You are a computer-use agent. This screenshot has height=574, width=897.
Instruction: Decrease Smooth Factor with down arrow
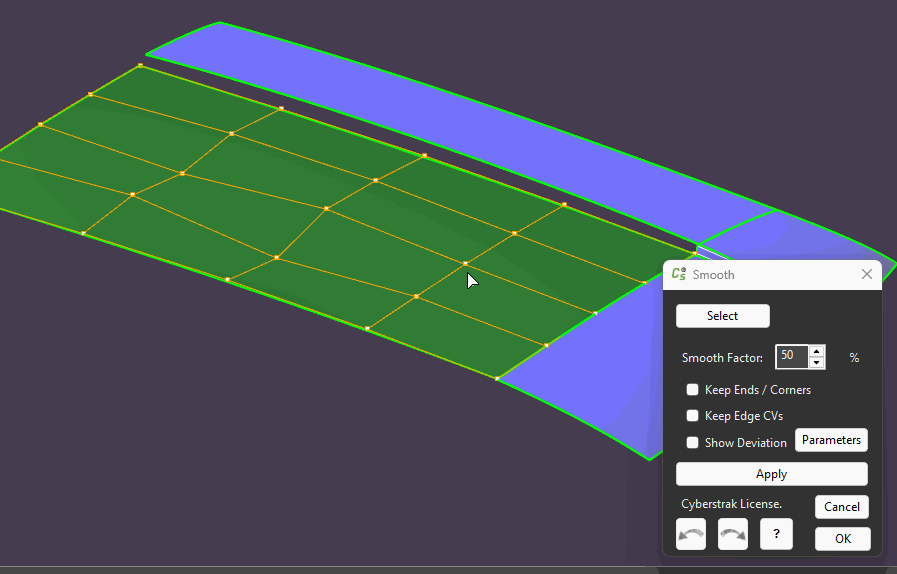(x=817, y=362)
